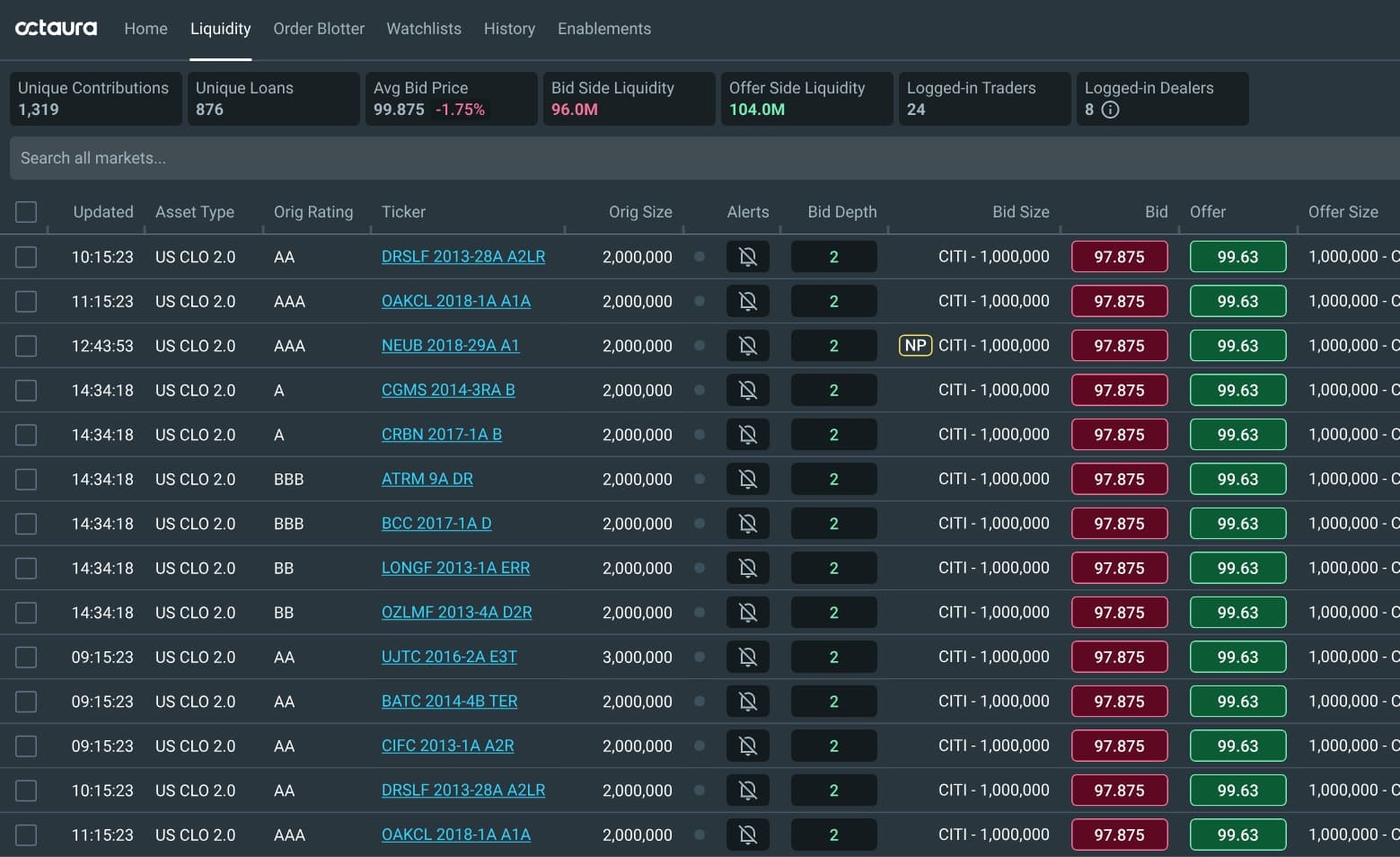Image resolution: width=1400 pixels, height=857 pixels.
Task: Click the gray status dot on the DRSLF row
Action: click(x=700, y=256)
